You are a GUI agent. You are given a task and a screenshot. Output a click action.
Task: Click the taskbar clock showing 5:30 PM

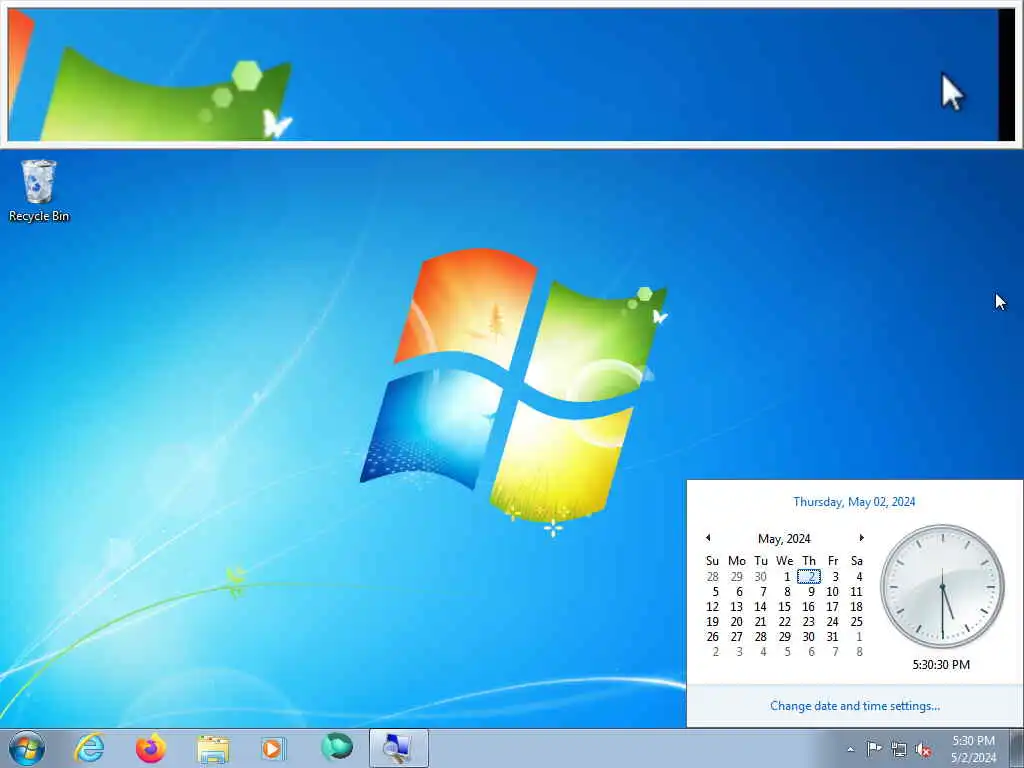[x=973, y=749]
